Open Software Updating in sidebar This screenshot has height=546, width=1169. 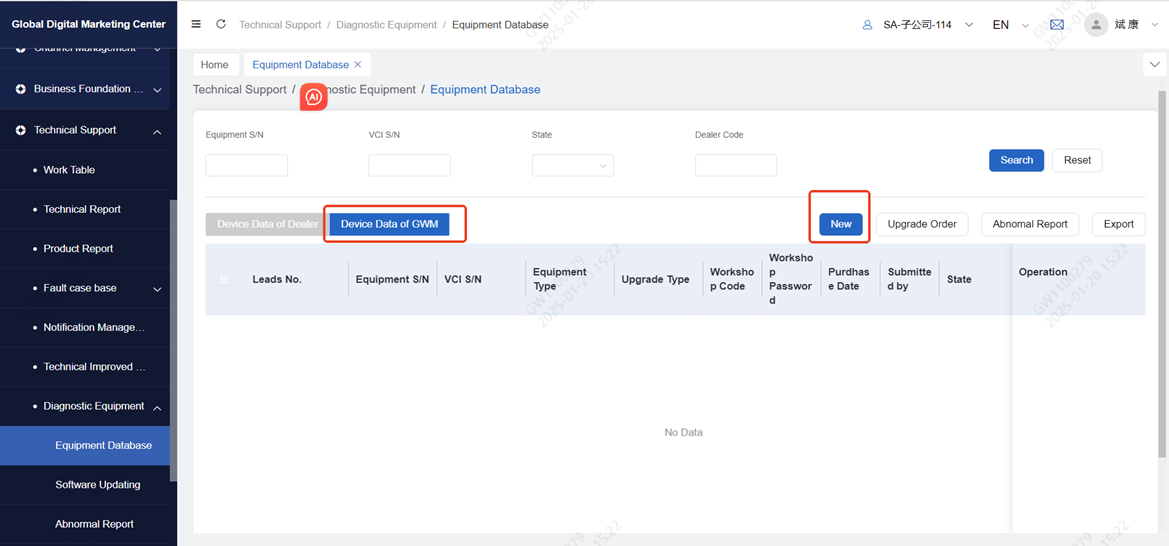(98, 485)
